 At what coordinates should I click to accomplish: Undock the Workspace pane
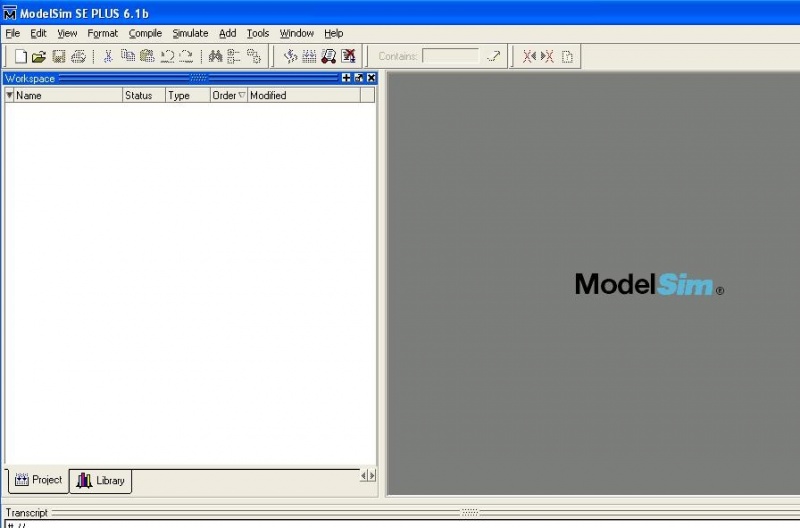click(x=359, y=78)
